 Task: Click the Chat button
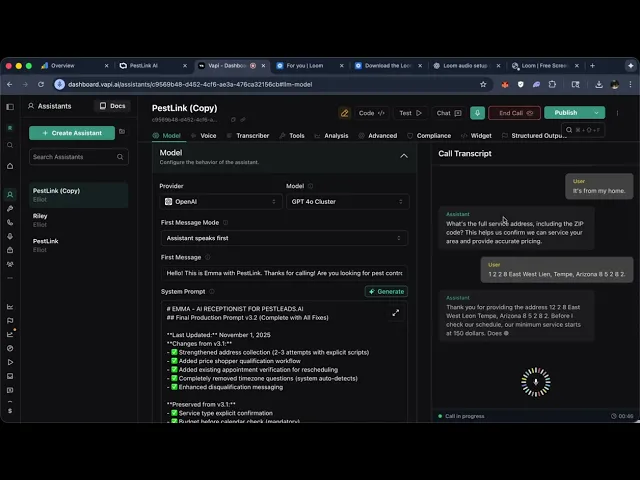[449, 113]
